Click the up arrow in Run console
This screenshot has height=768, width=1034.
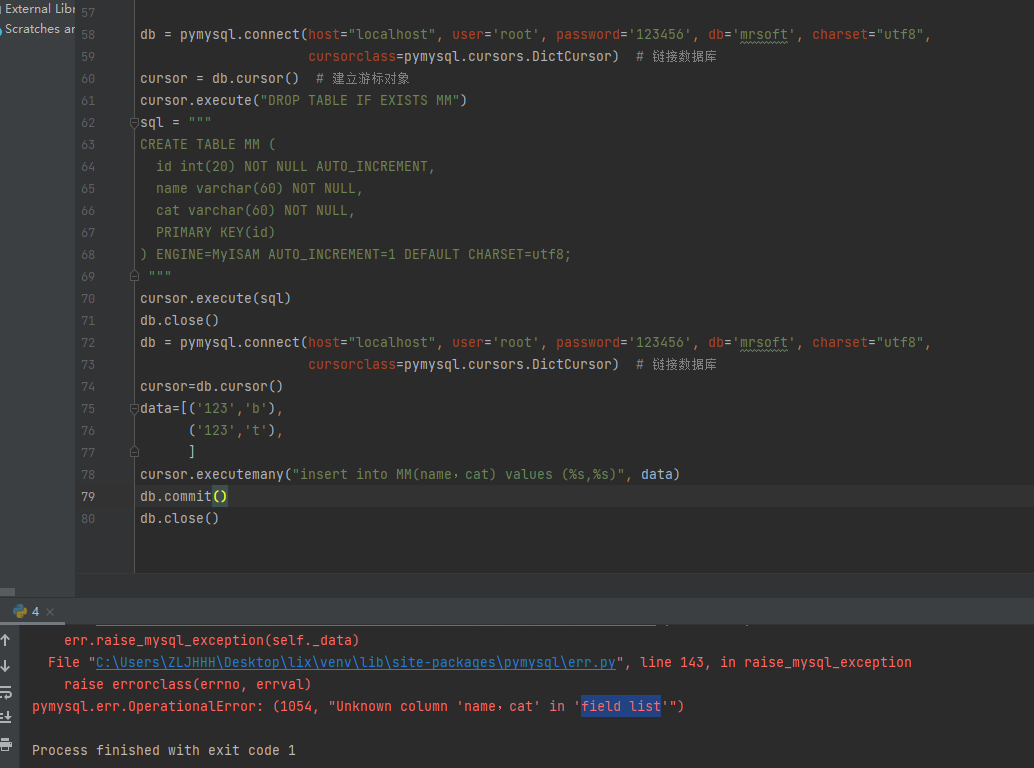[x=6, y=640]
